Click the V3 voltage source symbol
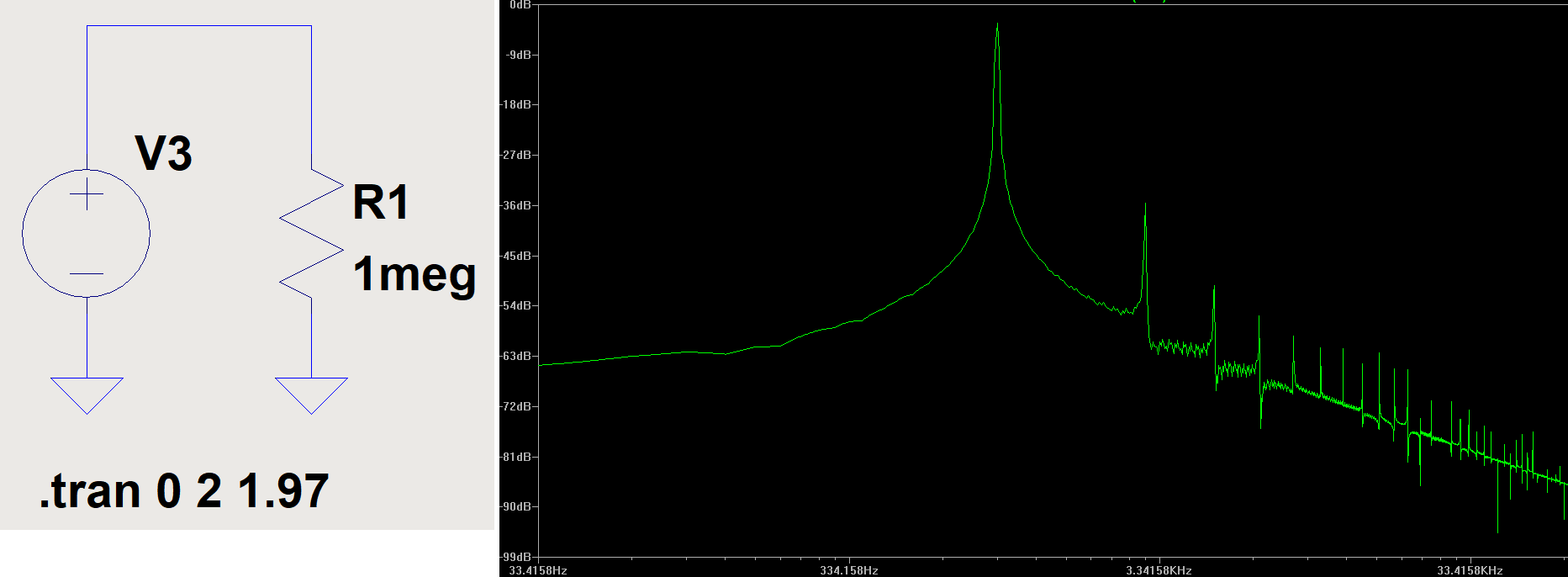 point(86,233)
